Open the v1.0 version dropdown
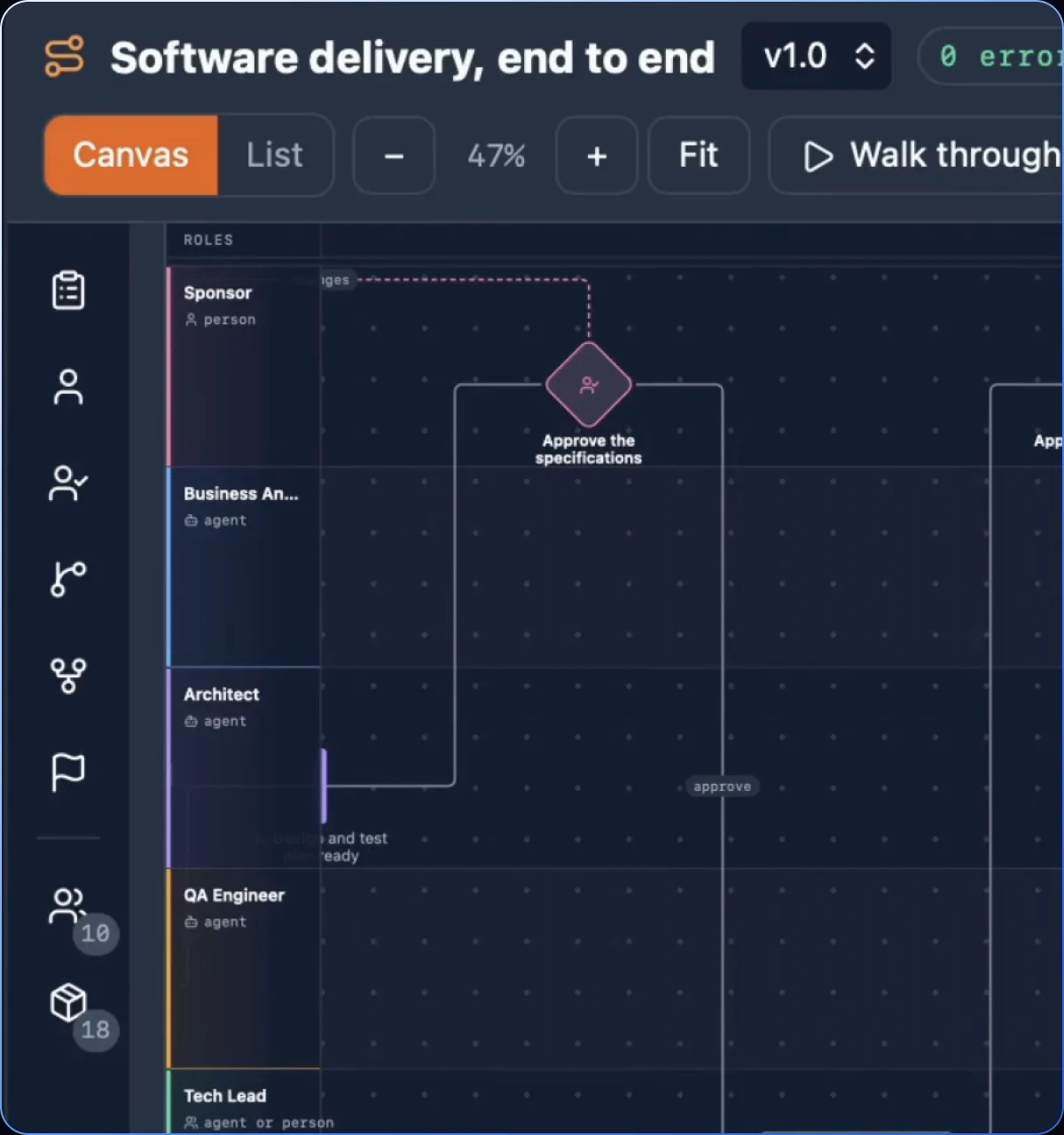The image size is (1064, 1135). click(817, 57)
